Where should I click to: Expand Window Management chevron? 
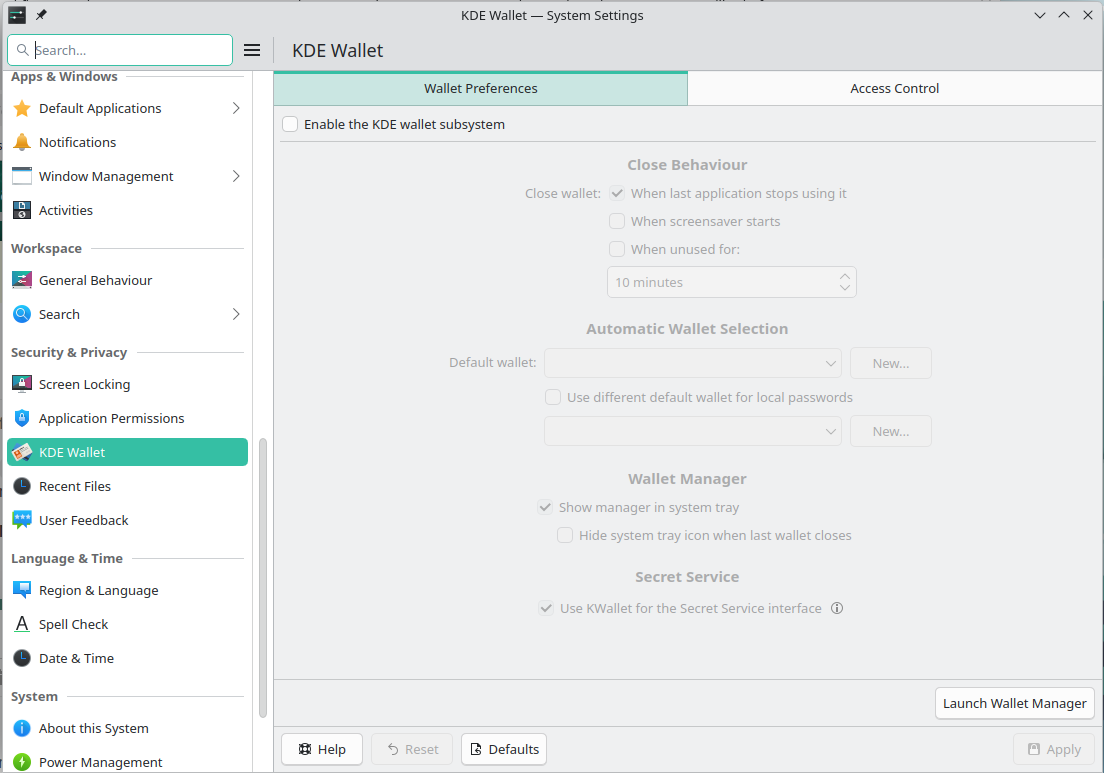236,176
